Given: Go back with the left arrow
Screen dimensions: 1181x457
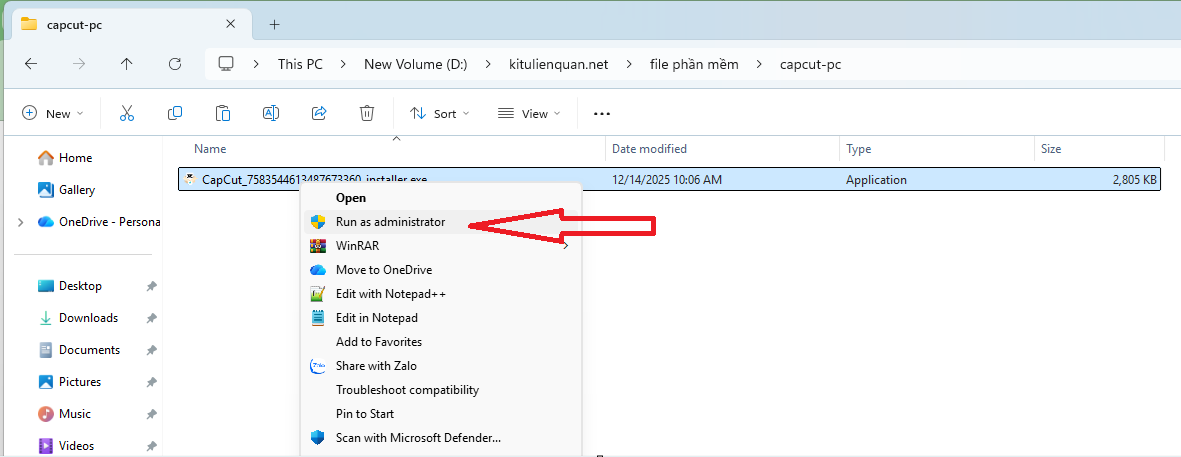Looking at the screenshot, I should pyautogui.click(x=31, y=64).
